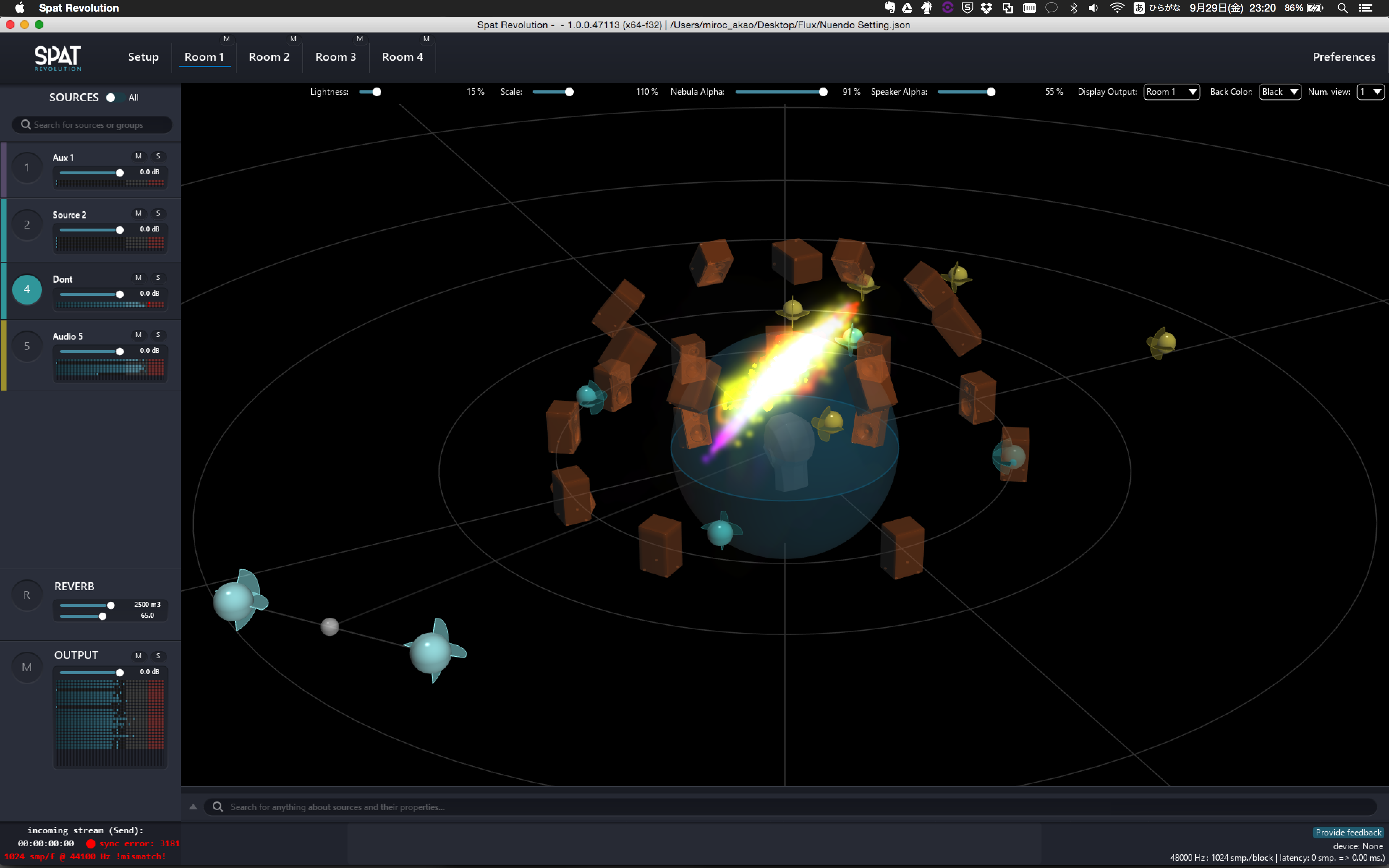
Task: Open Preferences
Action: point(1344,57)
